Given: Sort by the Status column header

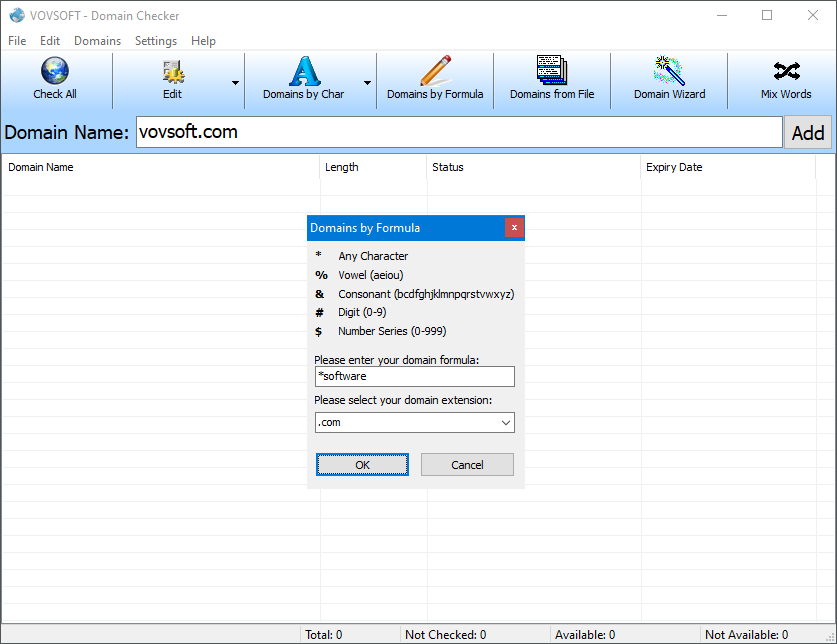Looking at the screenshot, I should coord(533,167).
